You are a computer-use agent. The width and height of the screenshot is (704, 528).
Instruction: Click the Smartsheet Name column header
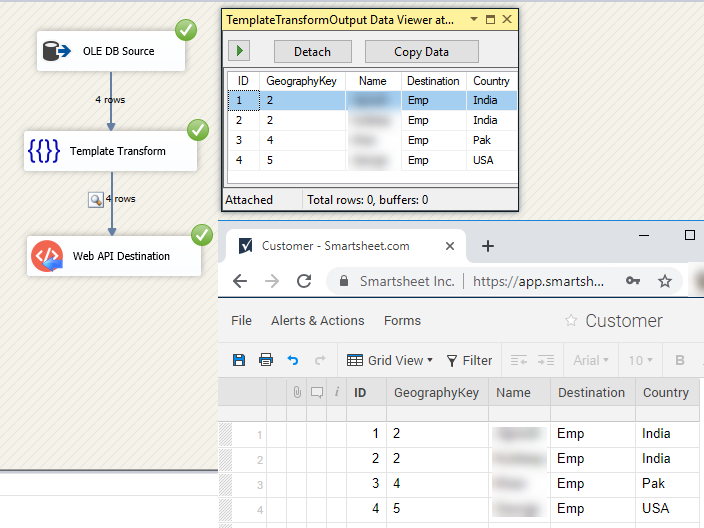coord(519,392)
